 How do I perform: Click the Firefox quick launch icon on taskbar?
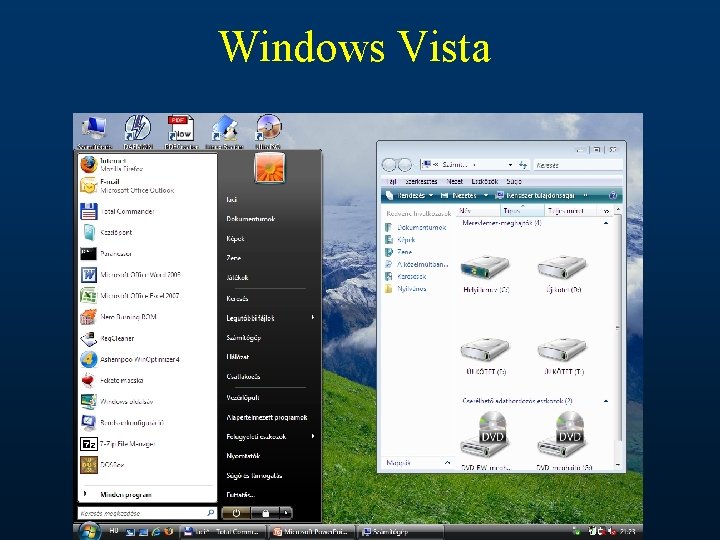pyautogui.click(x=169, y=532)
